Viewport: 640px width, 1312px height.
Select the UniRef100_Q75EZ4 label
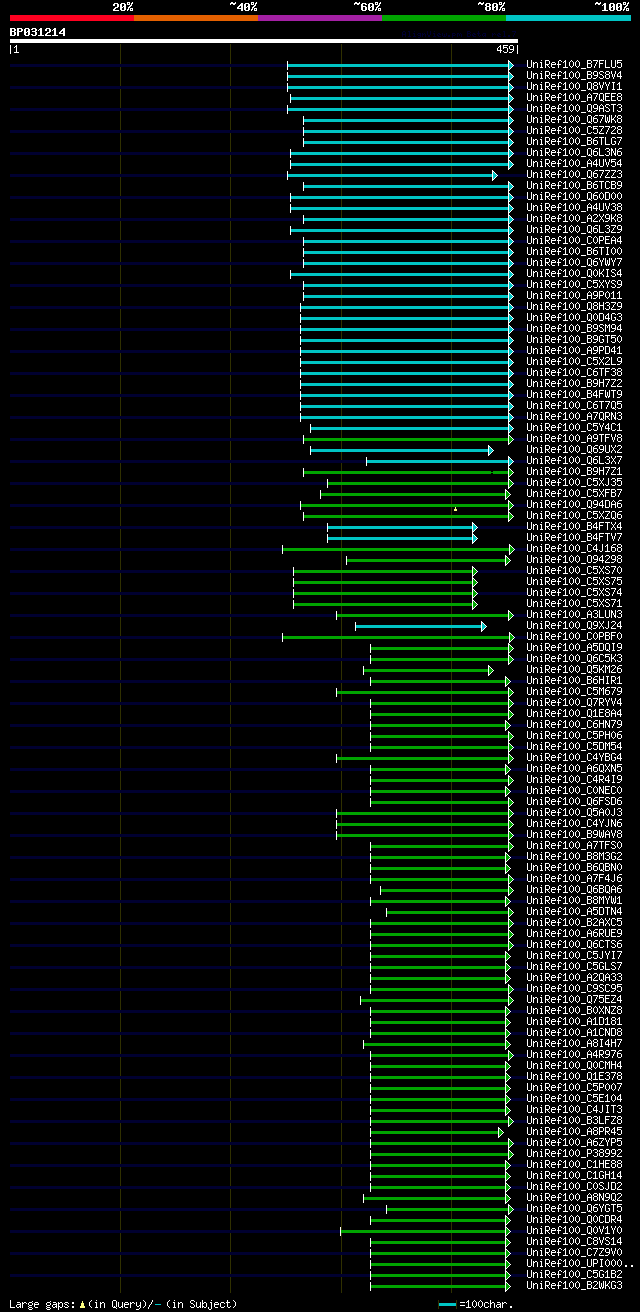click(x=574, y=999)
